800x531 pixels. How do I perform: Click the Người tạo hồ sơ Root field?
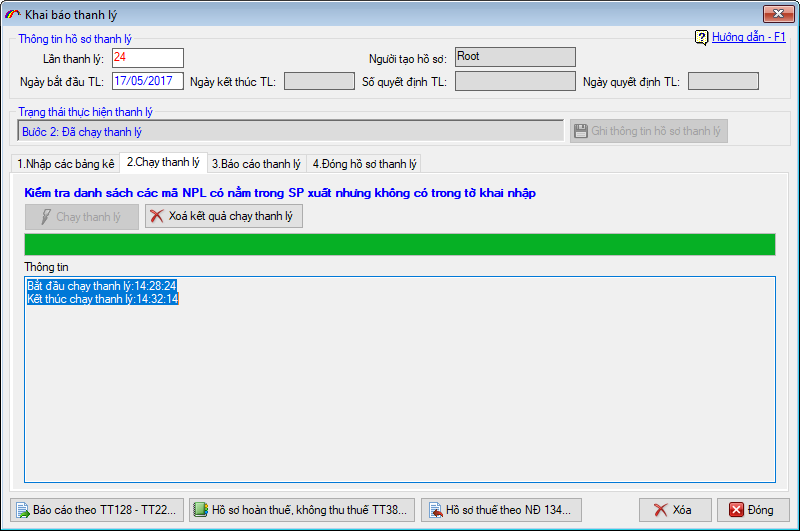click(515, 57)
